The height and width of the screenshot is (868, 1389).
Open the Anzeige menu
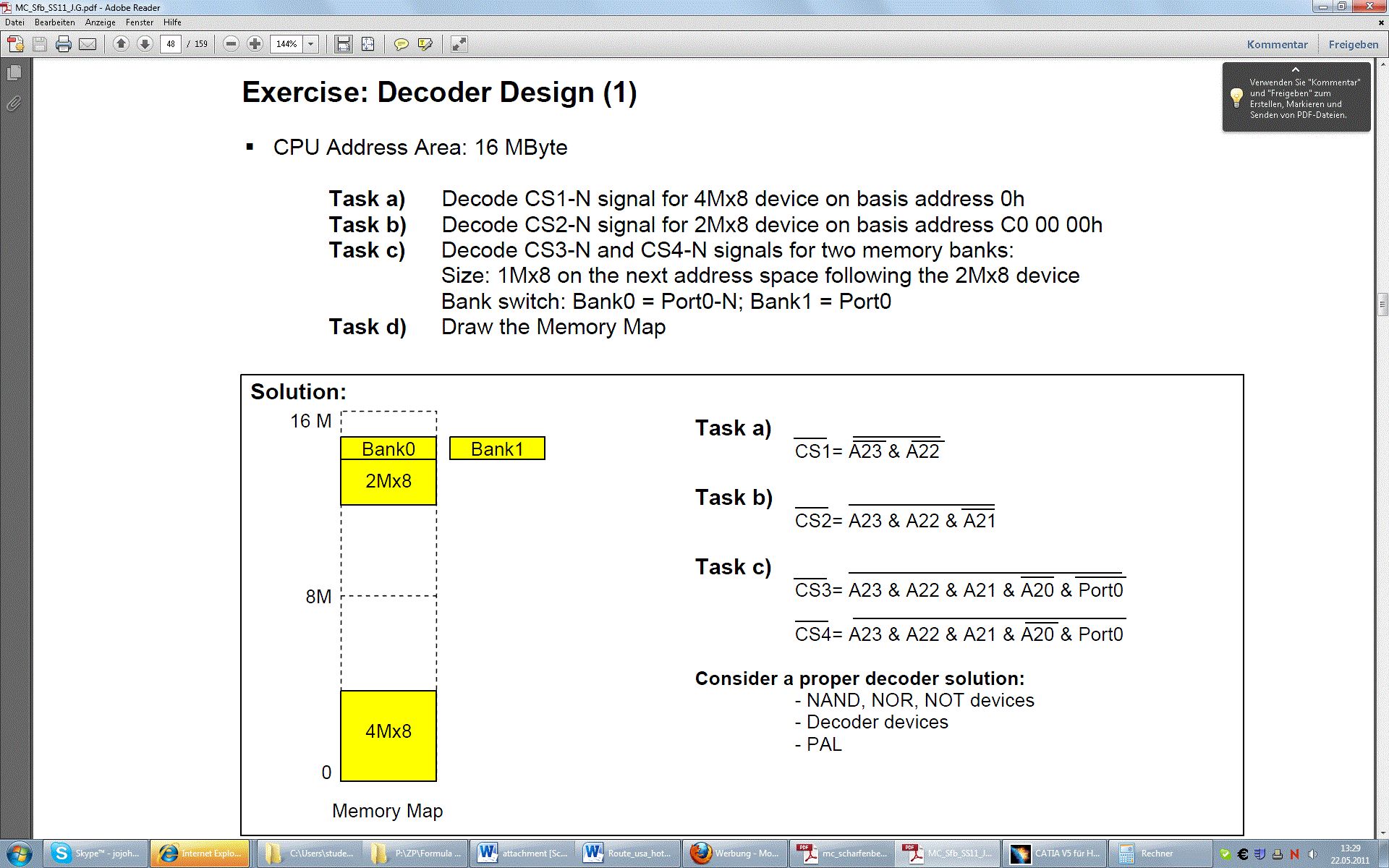click(100, 22)
